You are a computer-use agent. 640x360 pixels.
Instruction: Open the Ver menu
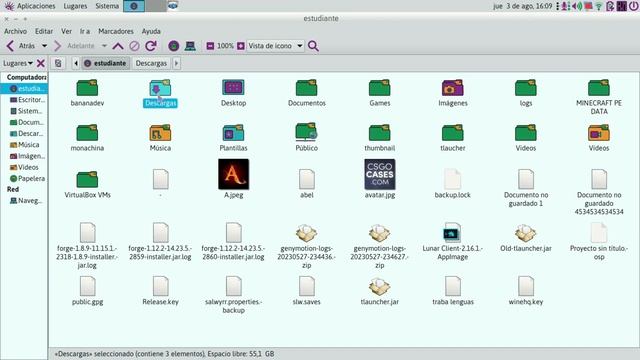point(67,31)
